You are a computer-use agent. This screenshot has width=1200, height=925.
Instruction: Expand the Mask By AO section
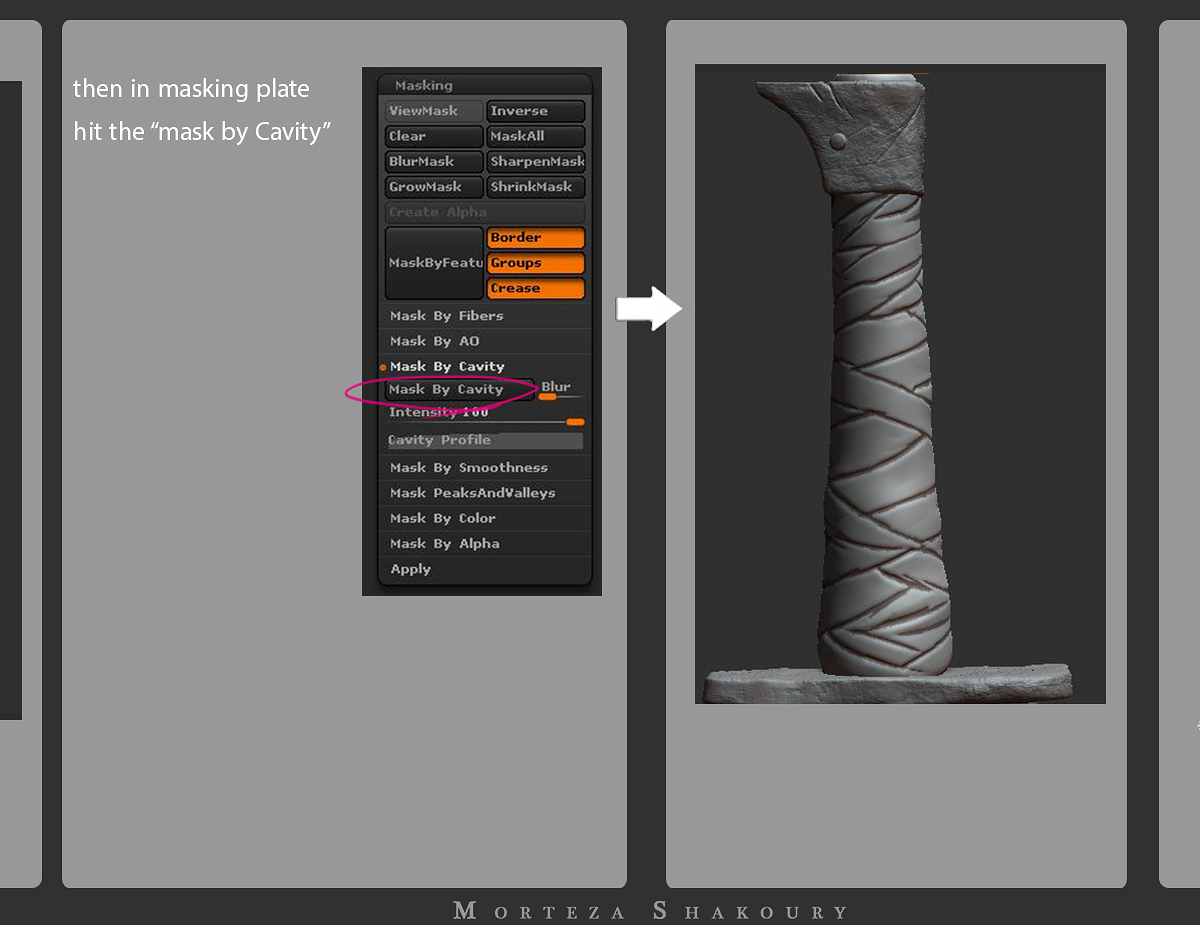(485, 341)
